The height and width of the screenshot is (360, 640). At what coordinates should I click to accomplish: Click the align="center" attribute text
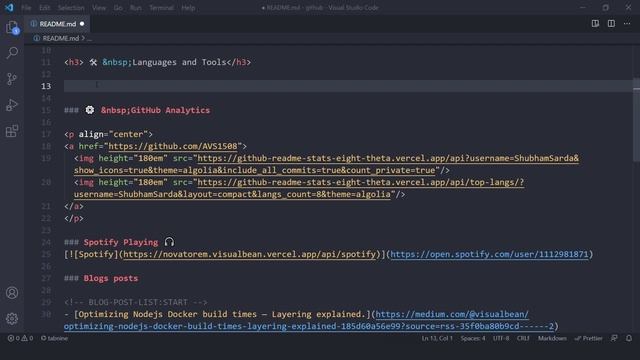coord(113,134)
